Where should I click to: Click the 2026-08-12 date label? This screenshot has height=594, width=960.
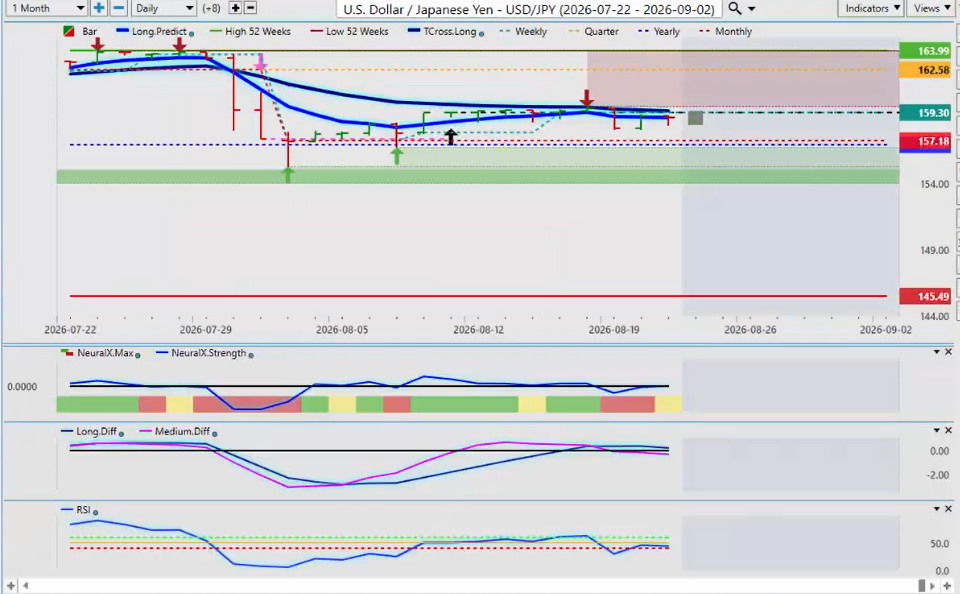click(478, 329)
